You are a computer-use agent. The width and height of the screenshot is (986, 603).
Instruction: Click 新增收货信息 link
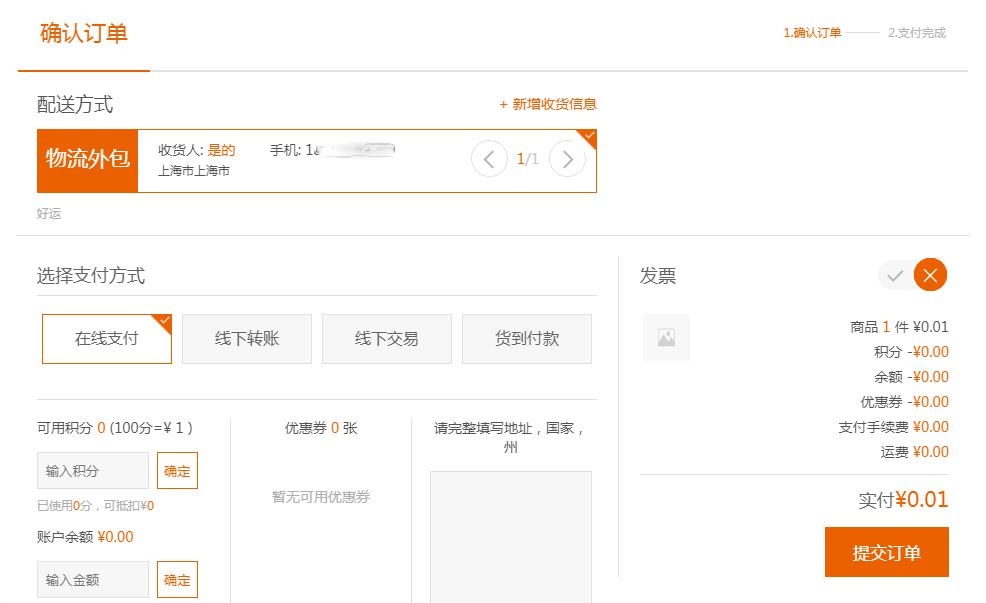point(548,104)
